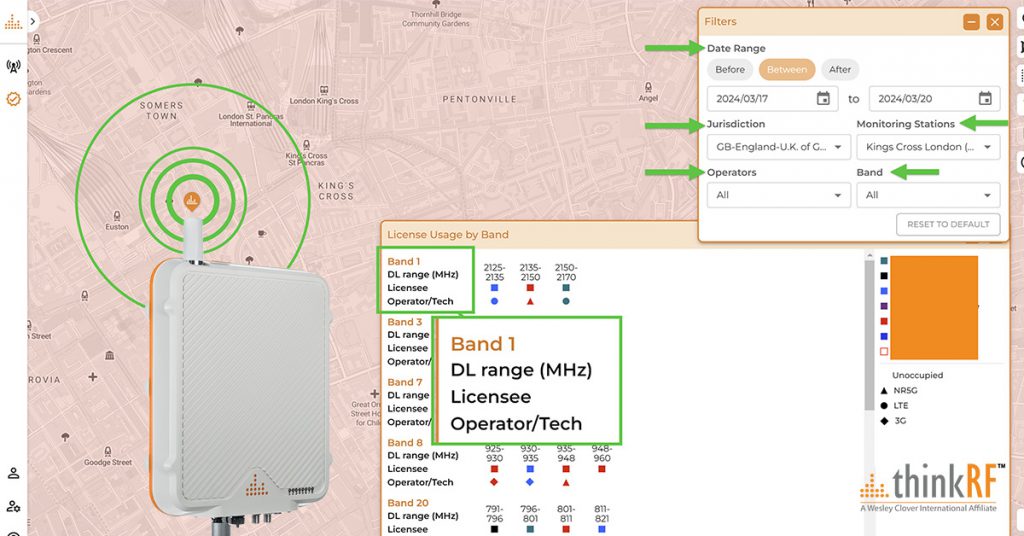Open the Monitoring Stations dropdown
The image size is (1024, 536).
(928, 147)
